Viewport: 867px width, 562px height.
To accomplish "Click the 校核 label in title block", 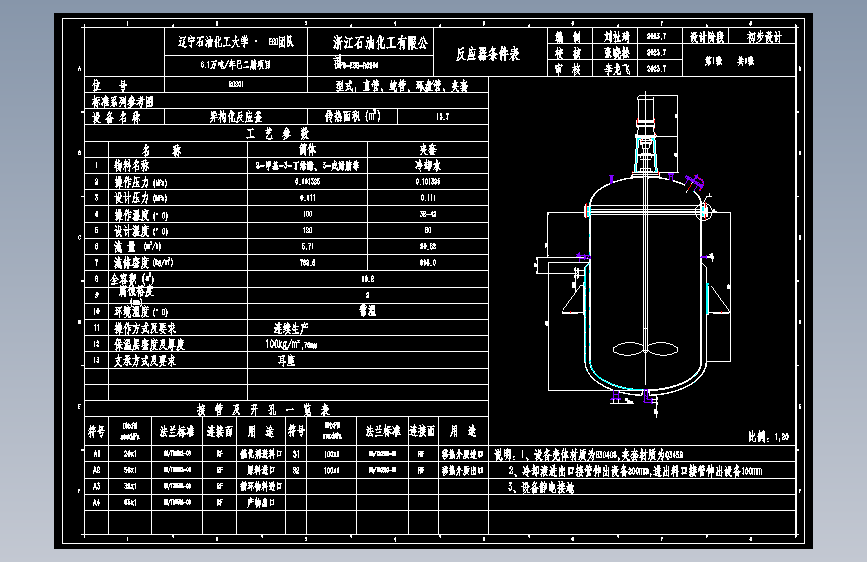I will coord(568,53).
